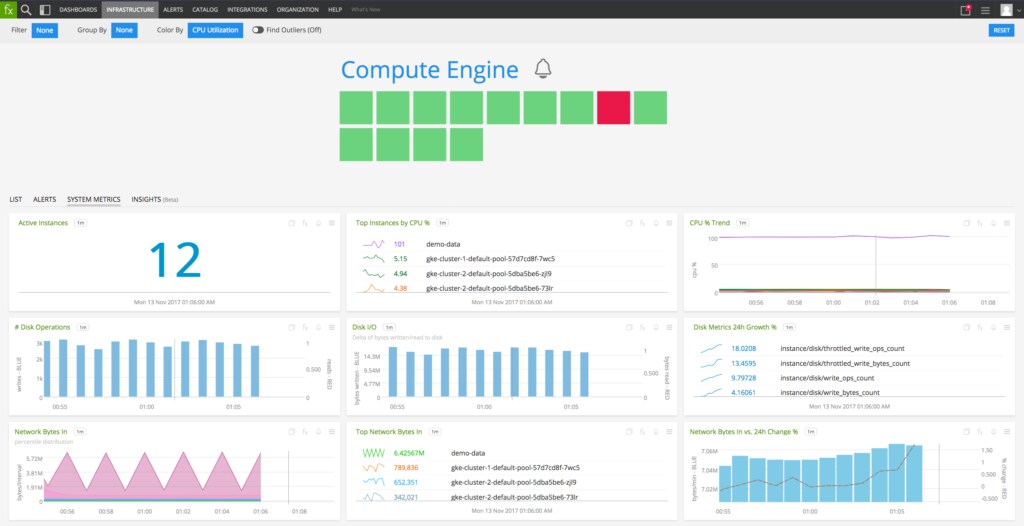This screenshot has height=526, width=1024.
Task: Click the RESET button
Action: click(1001, 30)
